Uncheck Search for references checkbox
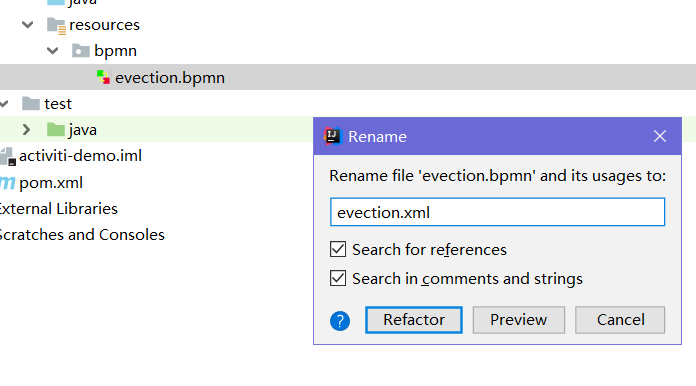This screenshot has width=696, height=386. (x=338, y=249)
